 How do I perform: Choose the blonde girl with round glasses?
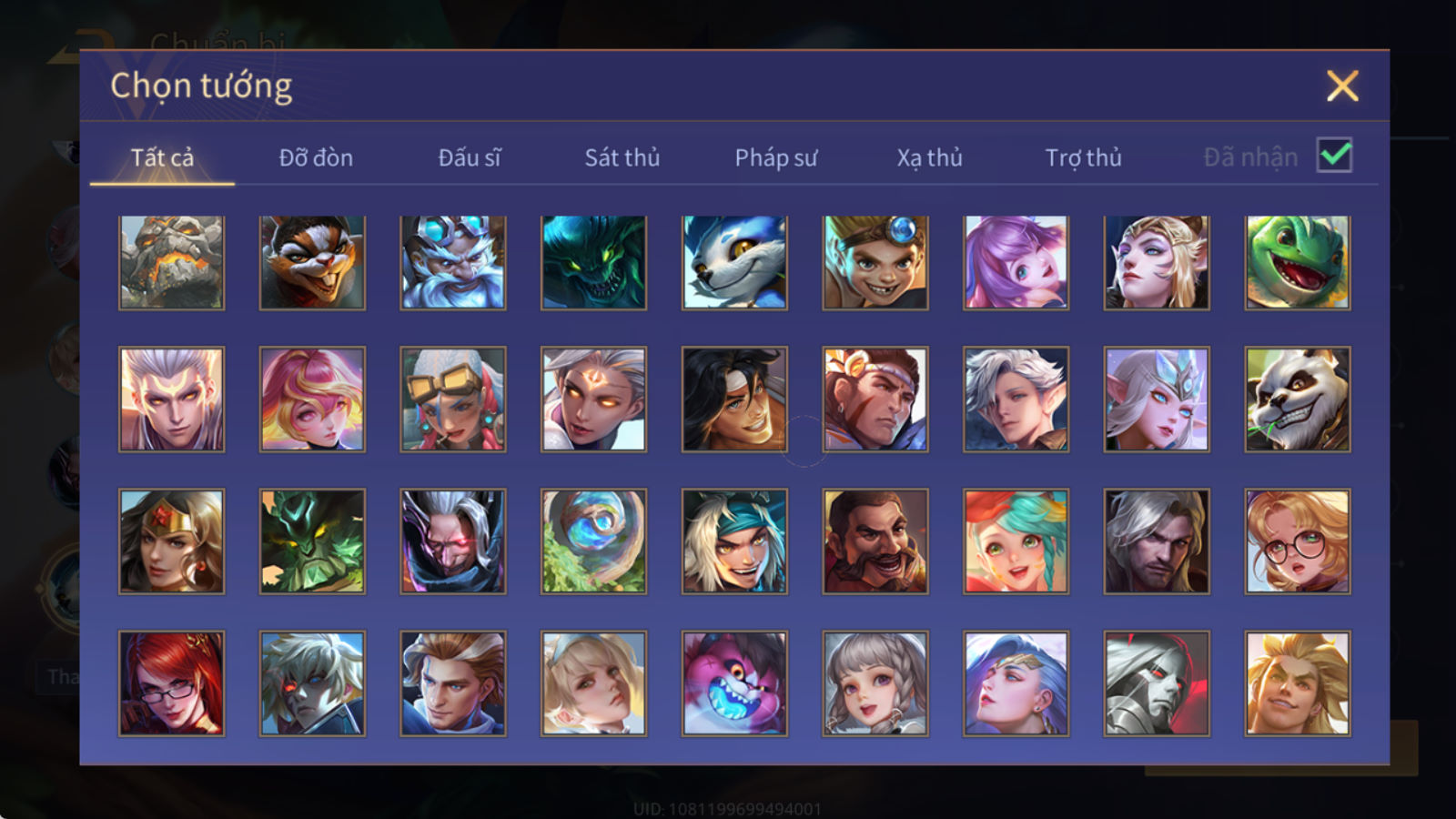[1298, 541]
